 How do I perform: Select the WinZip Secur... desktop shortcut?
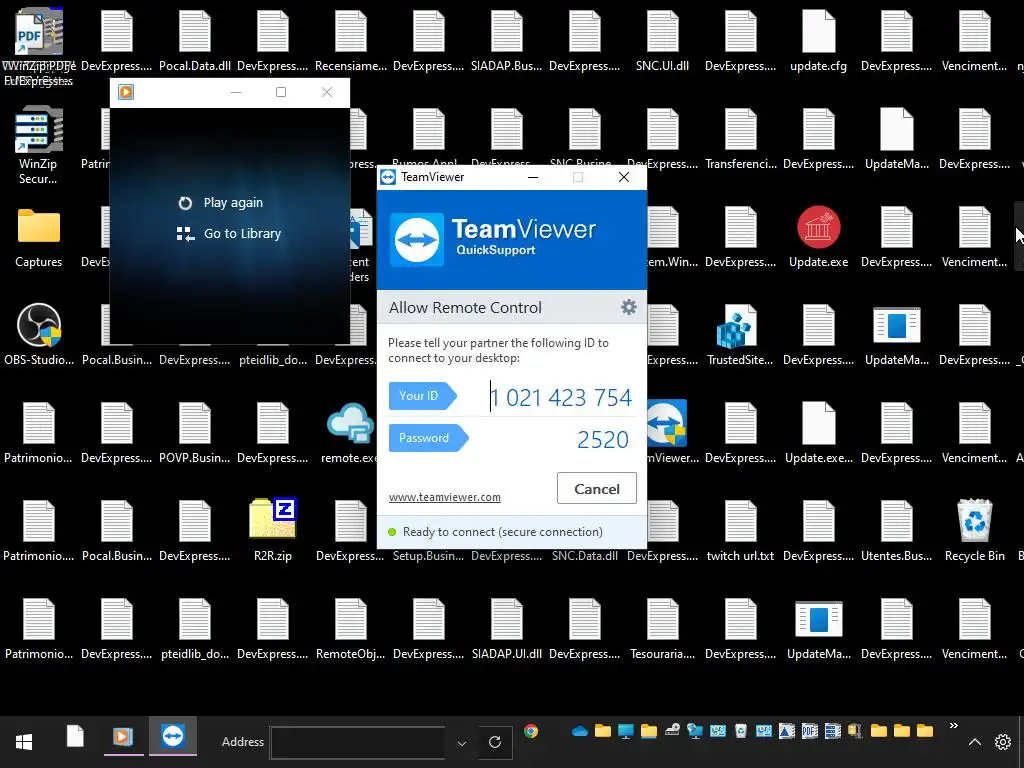(38, 145)
